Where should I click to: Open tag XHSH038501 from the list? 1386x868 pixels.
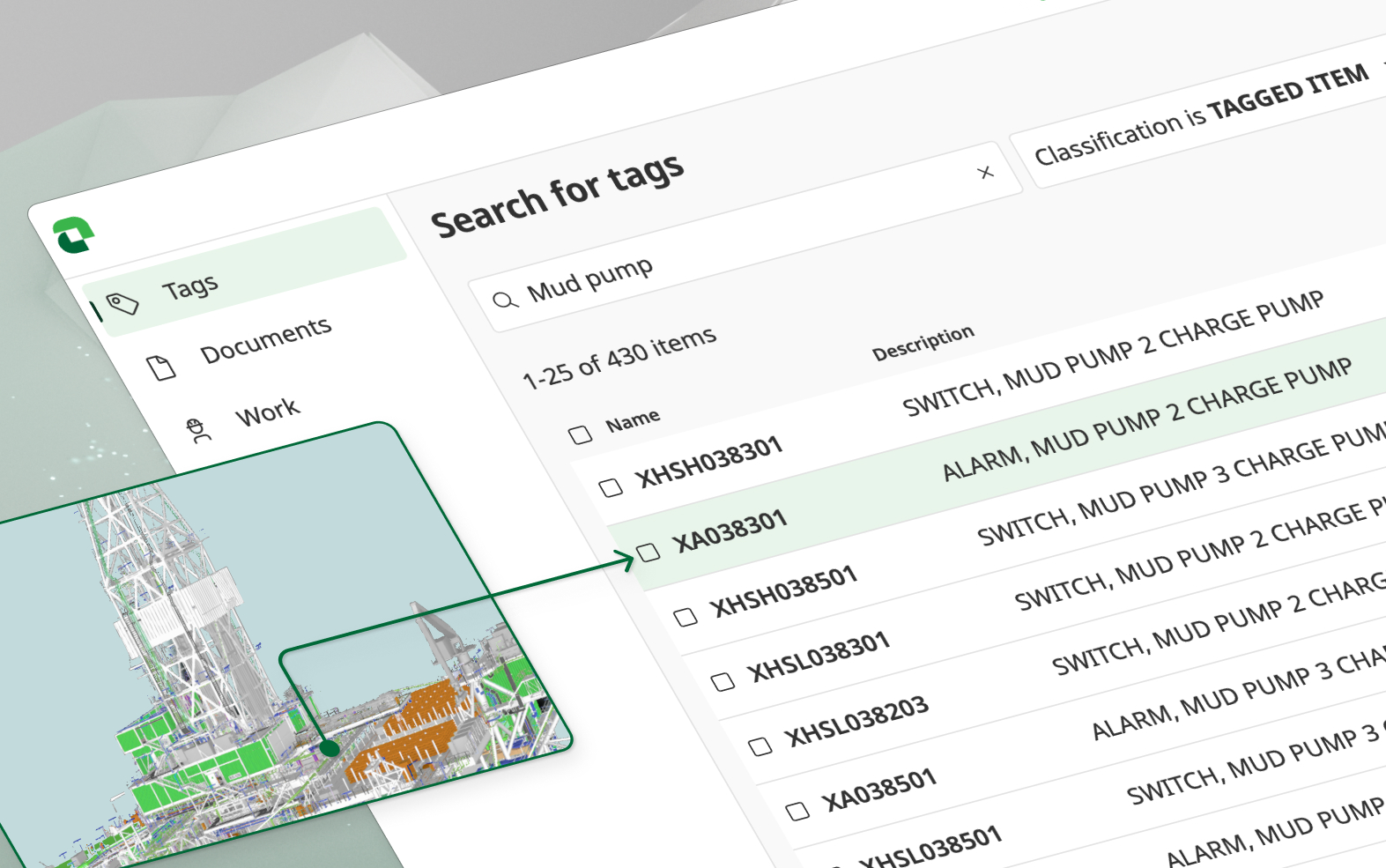click(784, 591)
